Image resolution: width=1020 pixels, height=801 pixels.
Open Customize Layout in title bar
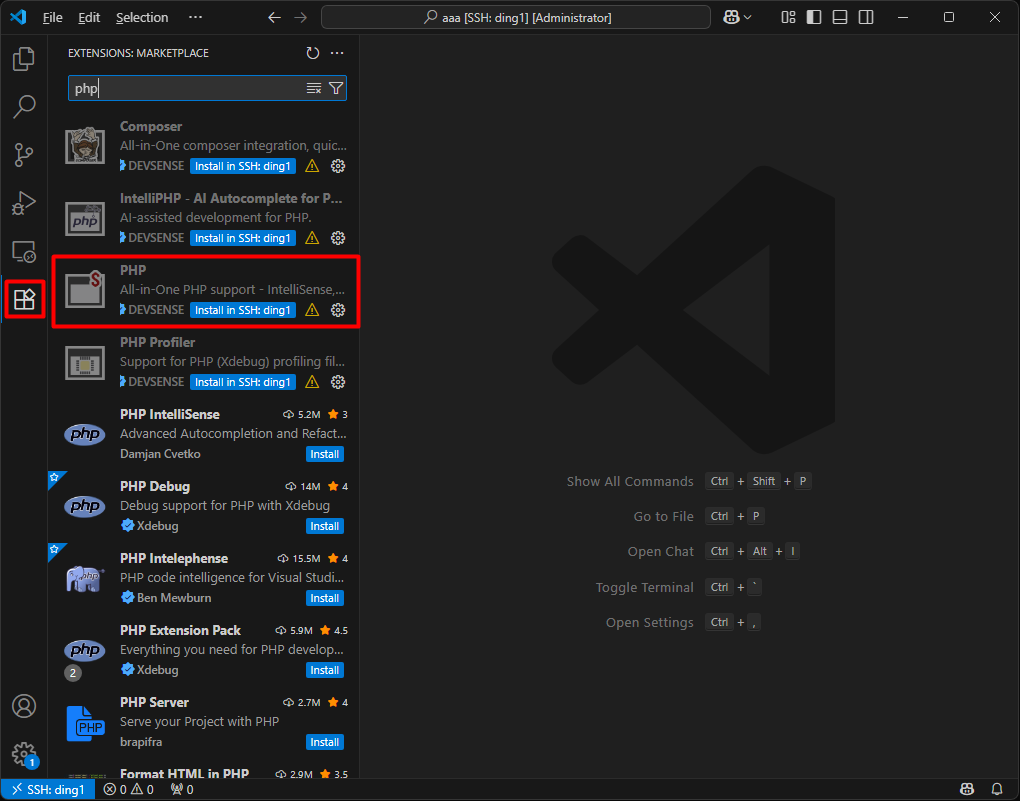(x=788, y=18)
